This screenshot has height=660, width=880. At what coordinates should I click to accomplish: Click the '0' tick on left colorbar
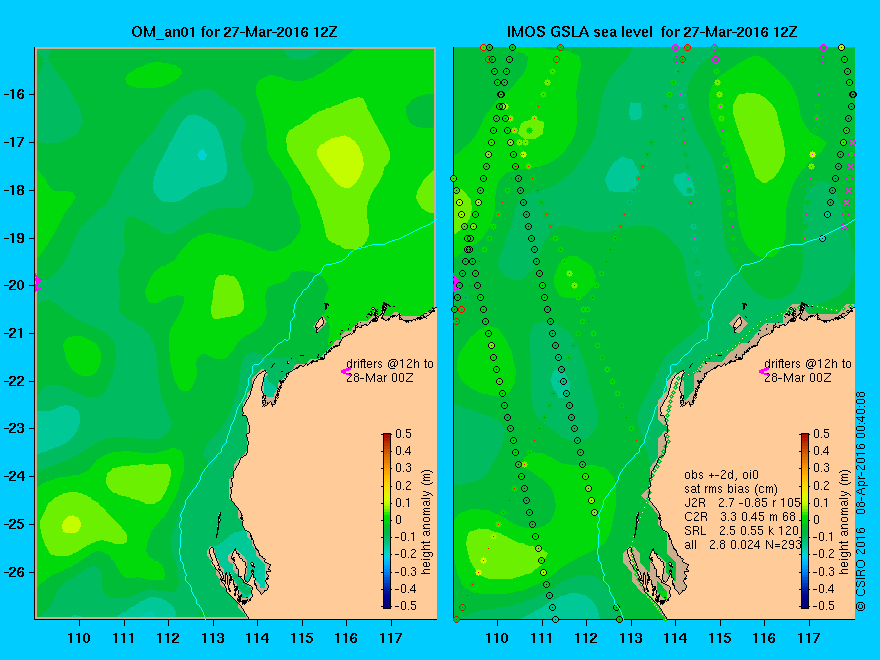pyautogui.click(x=398, y=520)
